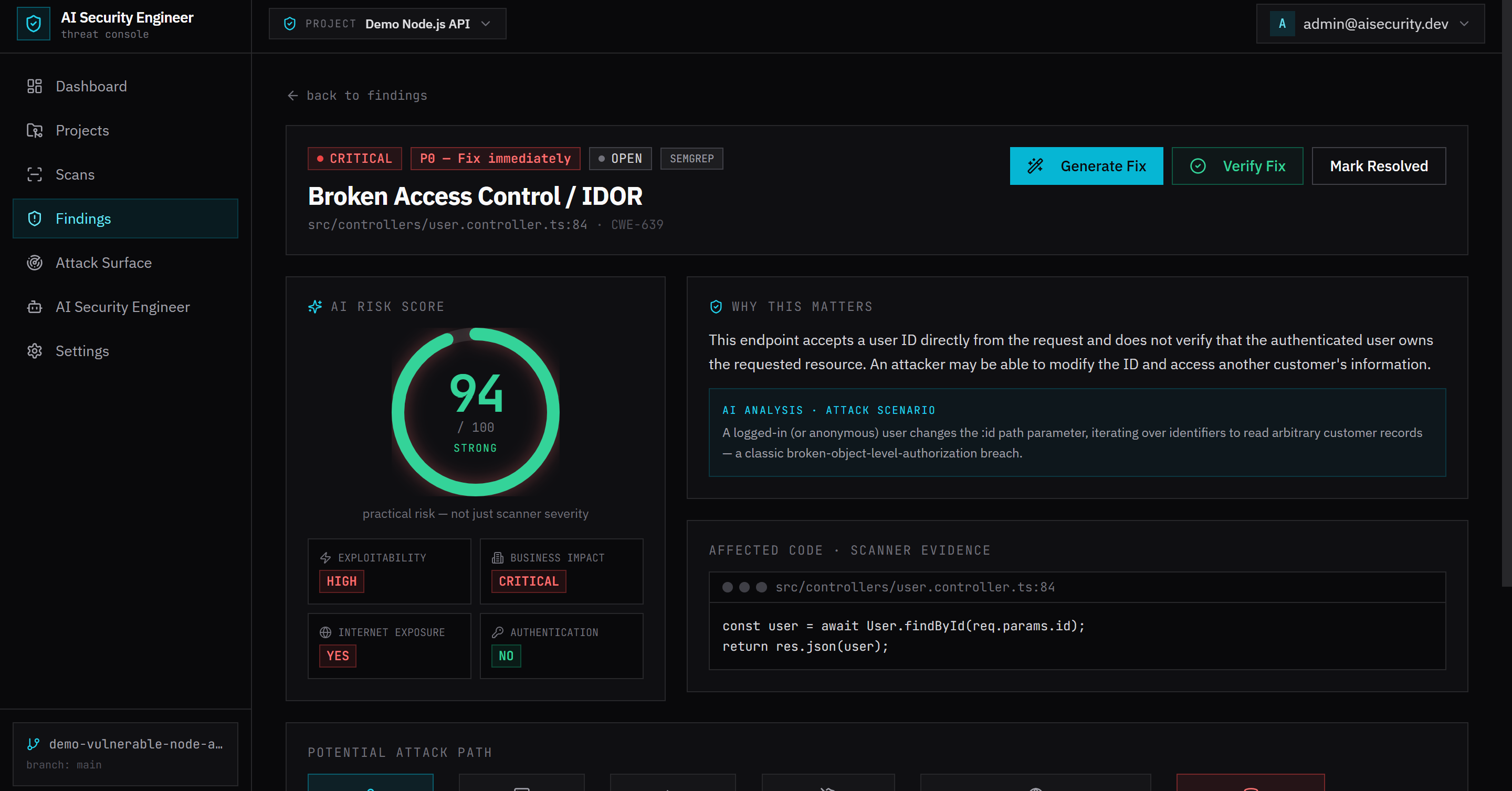1512x791 pixels.
Task: Open AI Security Engineer sidebar entry
Action: tap(125, 307)
